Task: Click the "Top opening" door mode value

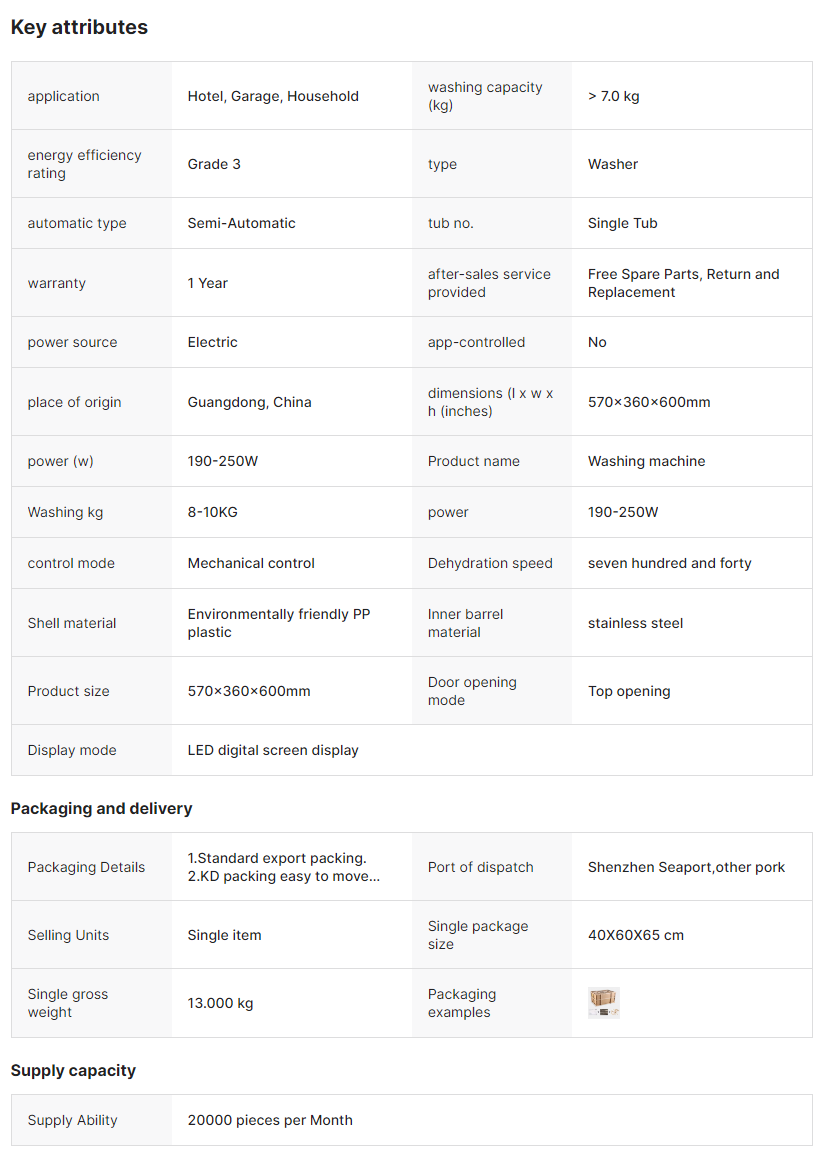Action: click(x=629, y=691)
